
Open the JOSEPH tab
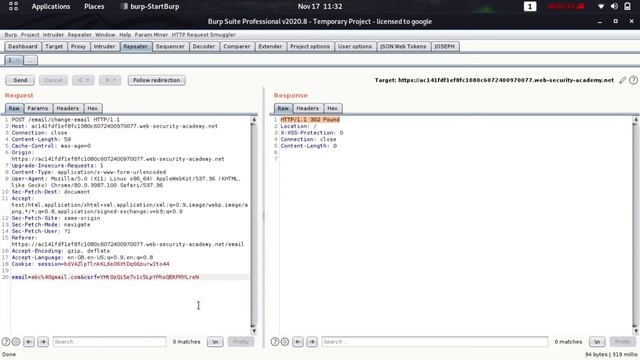click(x=444, y=47)
